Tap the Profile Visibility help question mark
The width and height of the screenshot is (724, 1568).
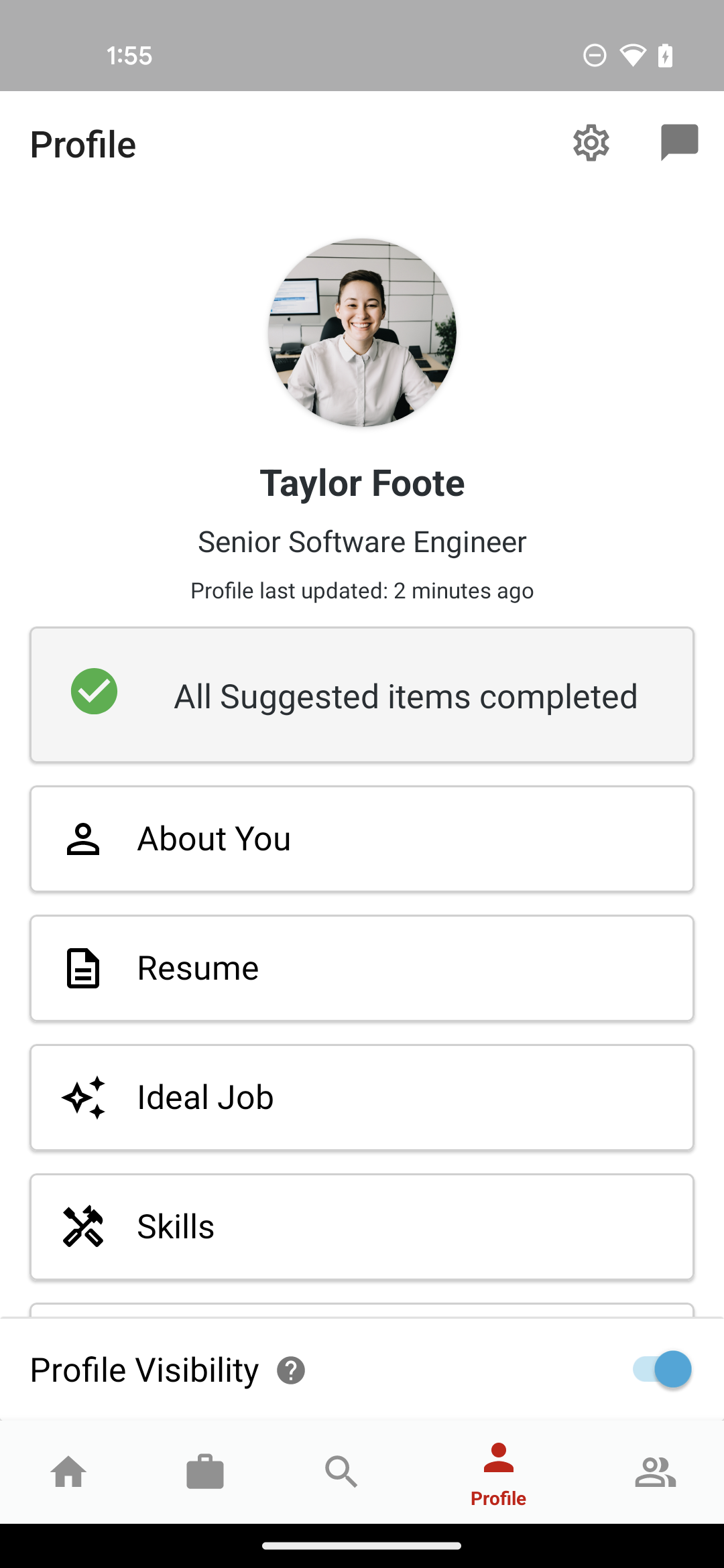[x=291, y=1370]
